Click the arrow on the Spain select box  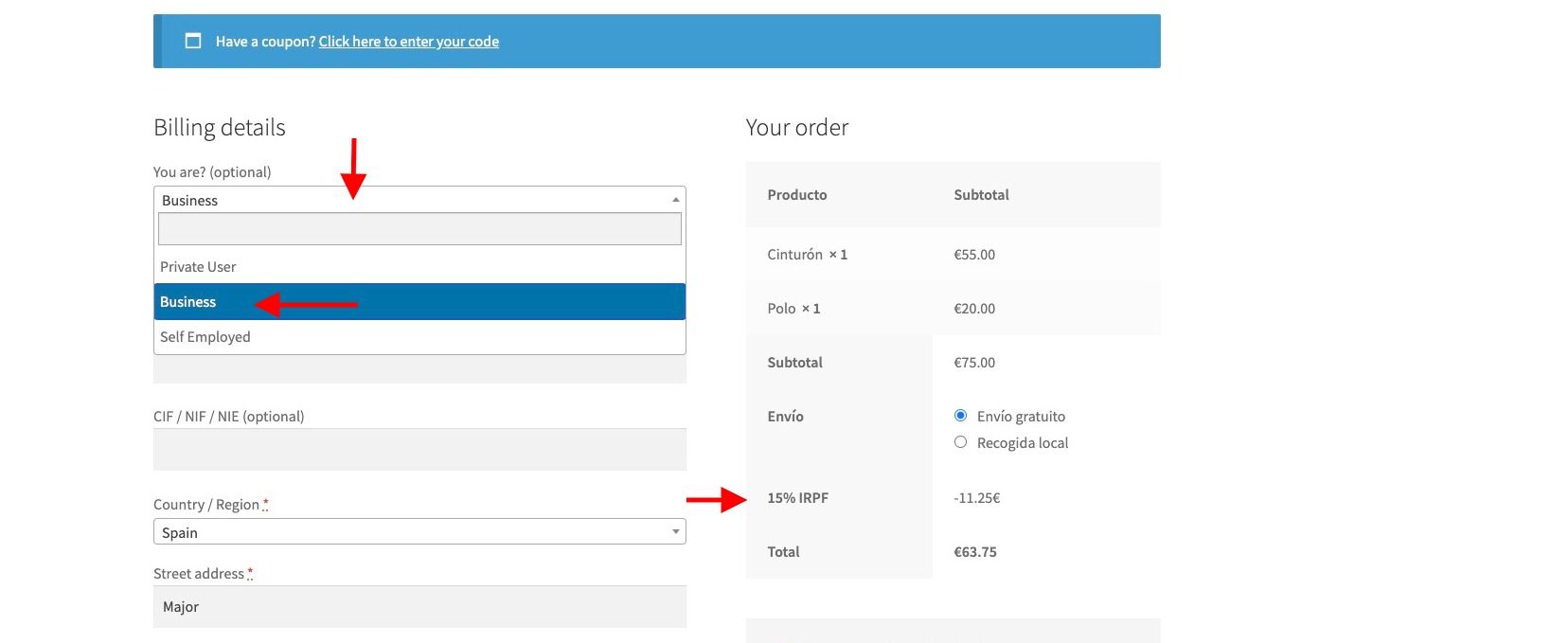[675, 532]
